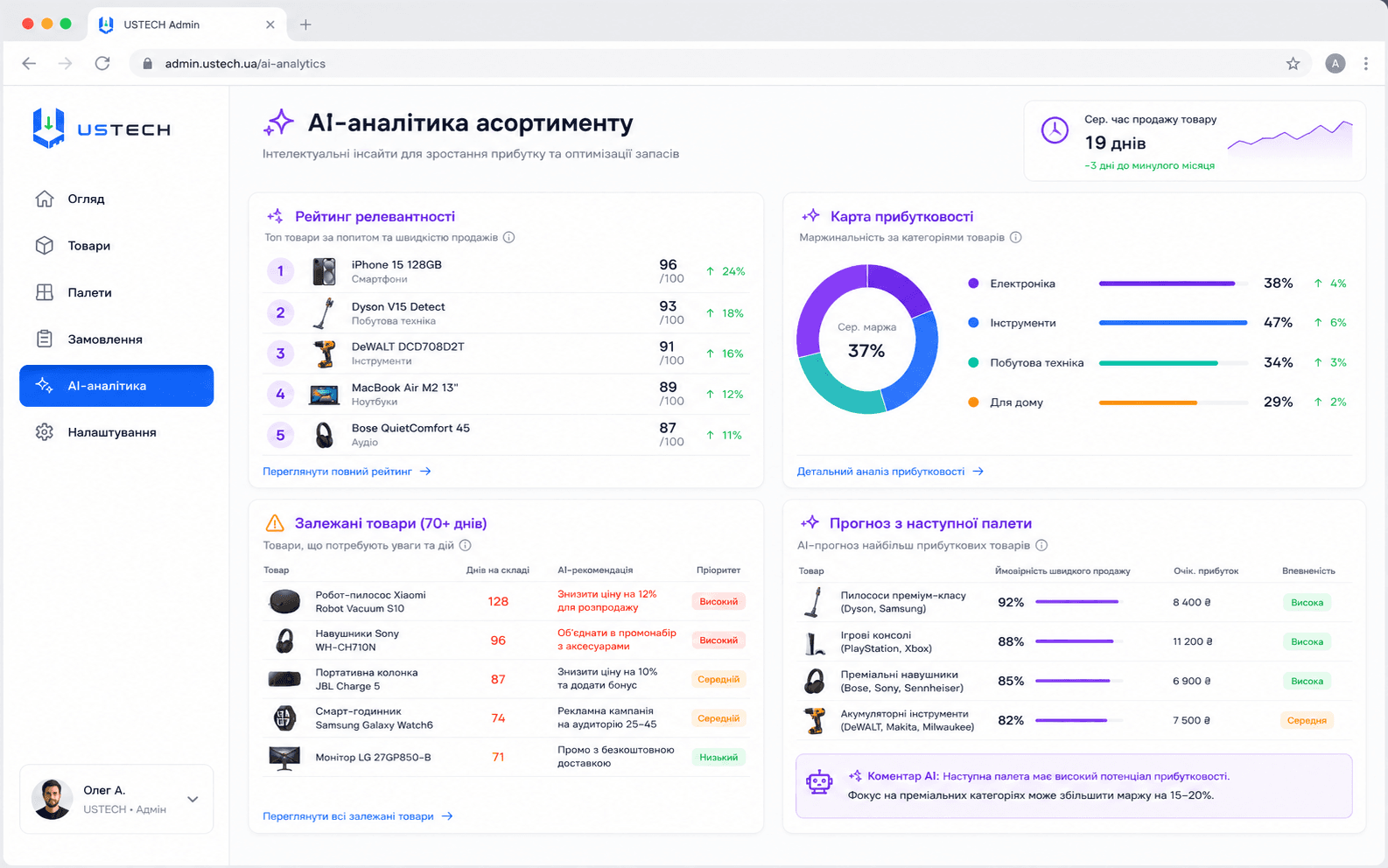Click the Samsung Galaxy Watch6 thumbnail
This screenshot has width=1388, height=868.
[284, 718]
